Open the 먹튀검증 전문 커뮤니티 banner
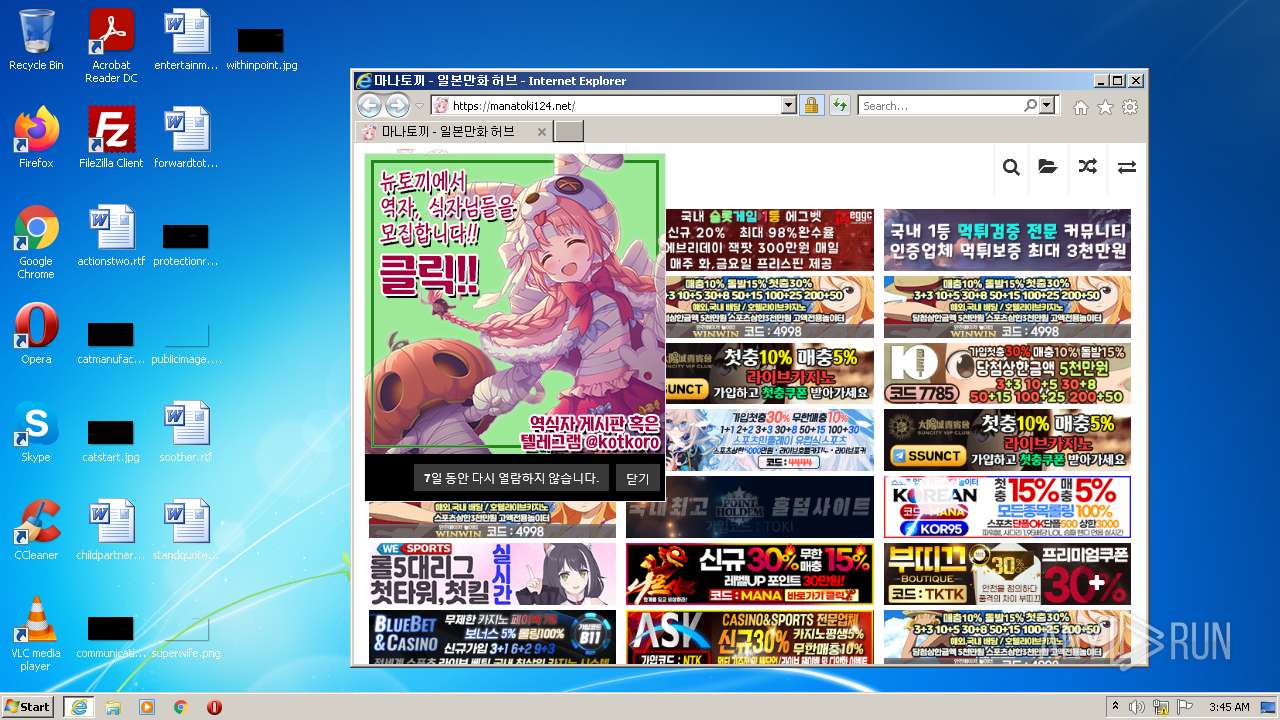 (1007, 239)
